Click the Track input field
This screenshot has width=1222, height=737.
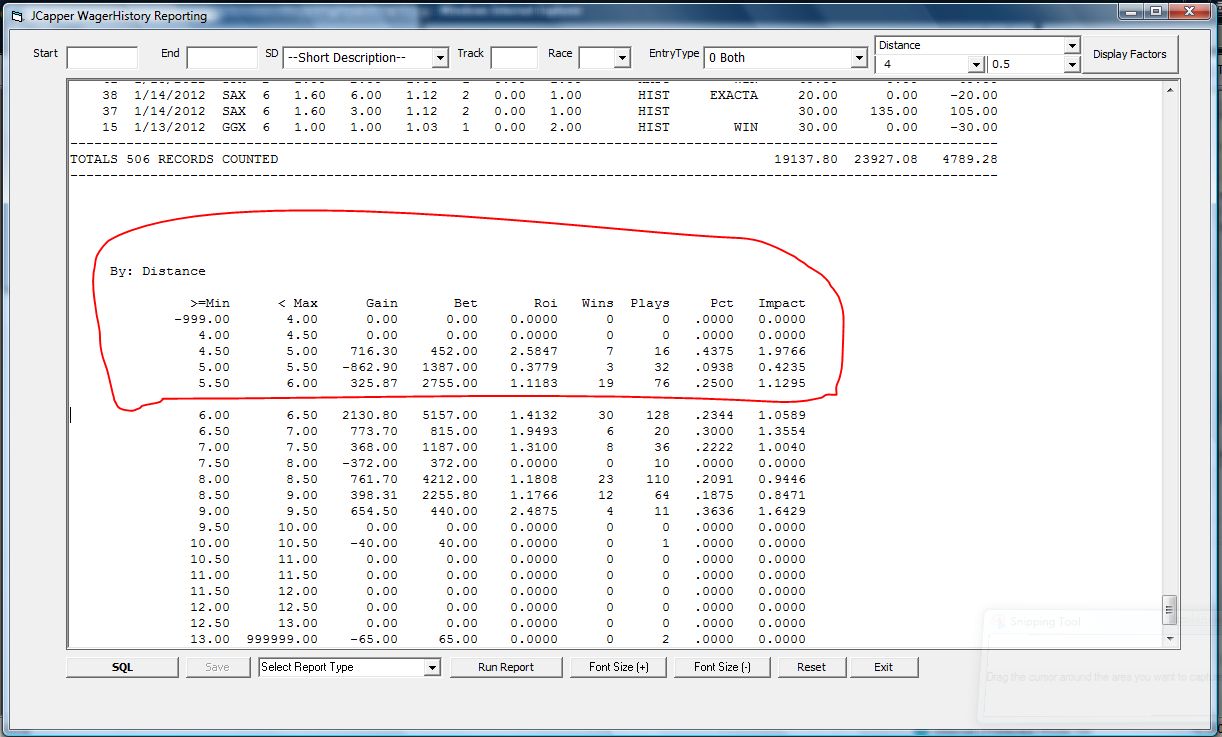514,57
